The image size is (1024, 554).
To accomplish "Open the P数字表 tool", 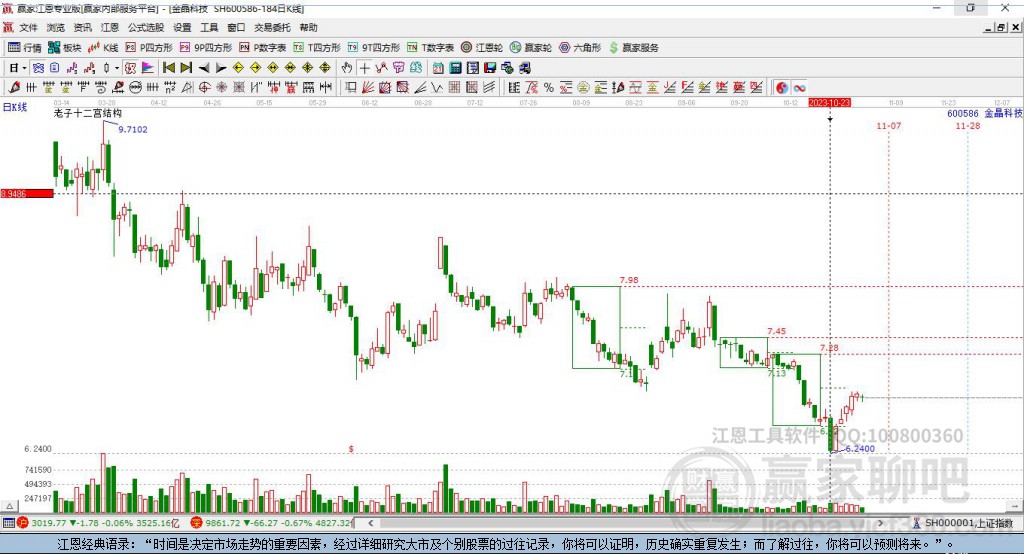I will tap(263, 48).
